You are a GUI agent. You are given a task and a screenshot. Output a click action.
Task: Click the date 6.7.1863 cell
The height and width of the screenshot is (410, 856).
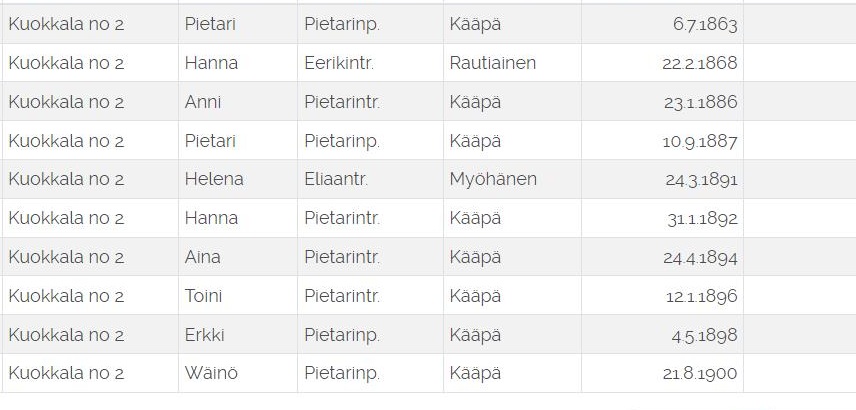click(x=704, y=24)
